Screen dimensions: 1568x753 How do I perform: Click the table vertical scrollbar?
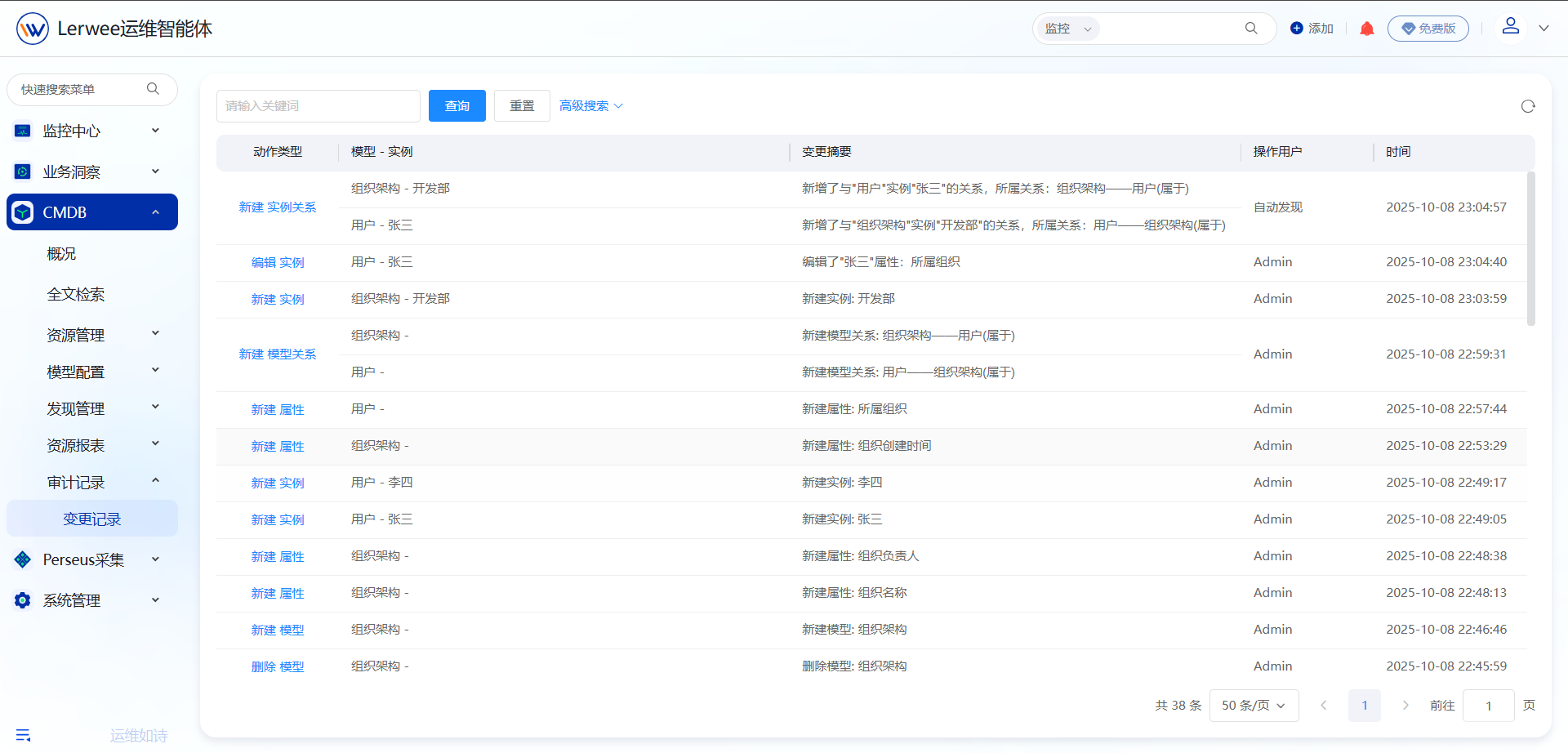[x=1531, y=248]
